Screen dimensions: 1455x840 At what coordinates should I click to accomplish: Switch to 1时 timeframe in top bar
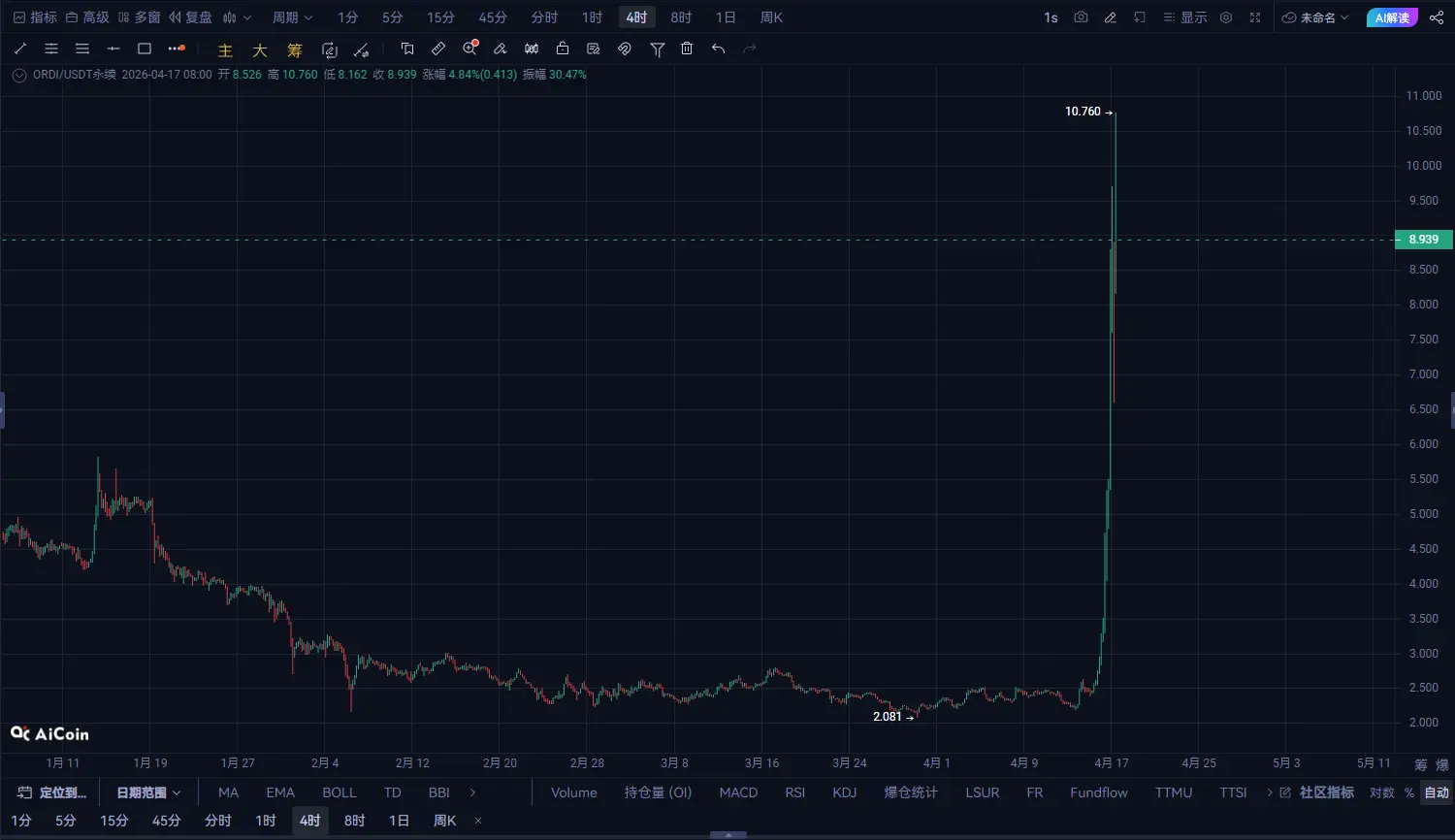(x=592, y=17)
